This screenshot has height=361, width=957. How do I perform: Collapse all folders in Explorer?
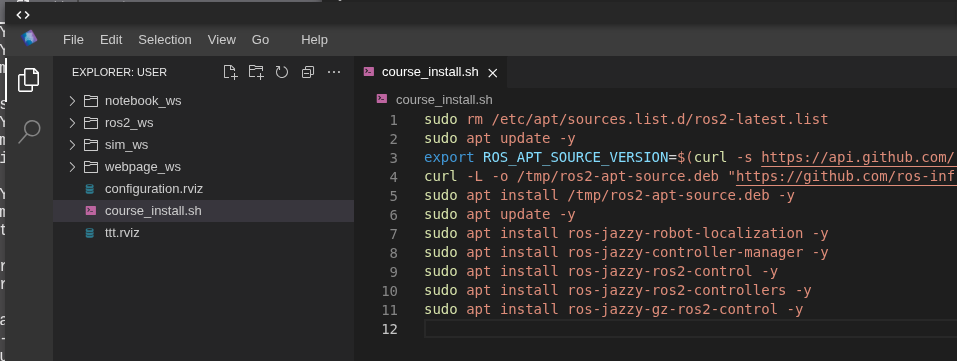tap(308, 72)
